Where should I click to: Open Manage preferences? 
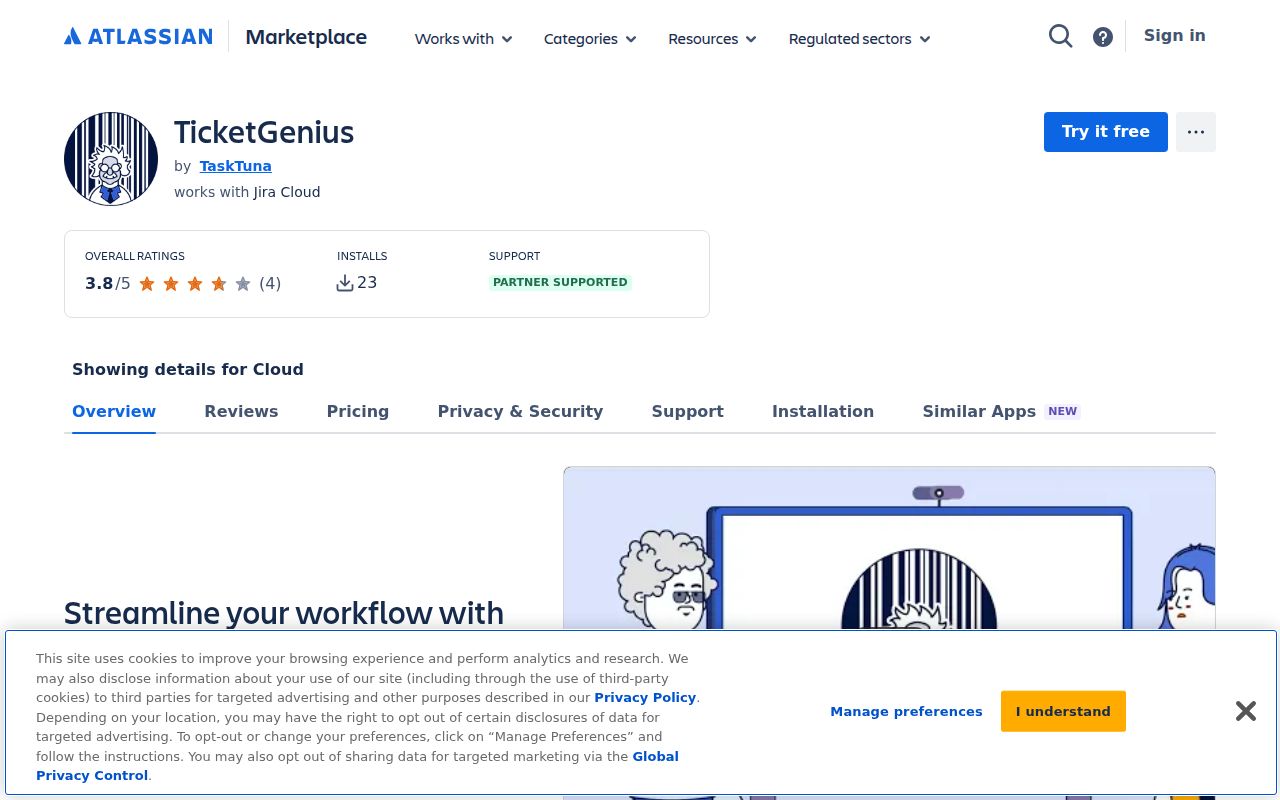pos(906,711)
